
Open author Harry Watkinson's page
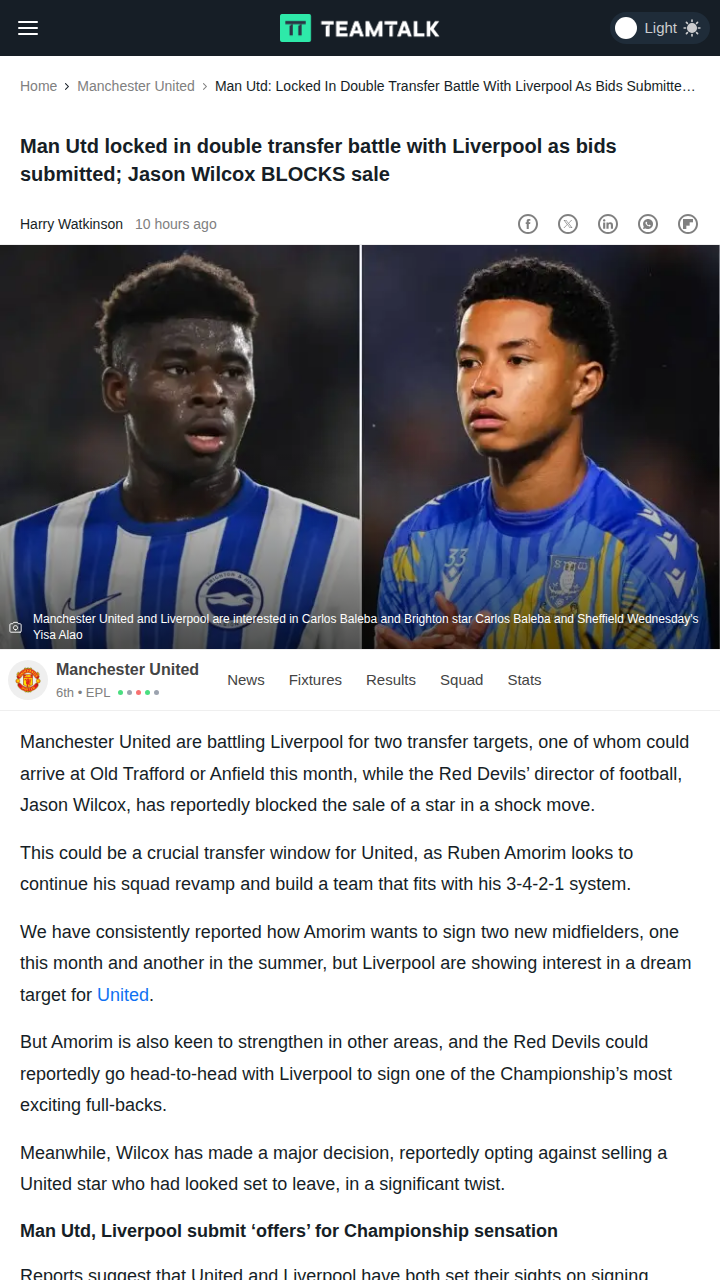(71, 224)
